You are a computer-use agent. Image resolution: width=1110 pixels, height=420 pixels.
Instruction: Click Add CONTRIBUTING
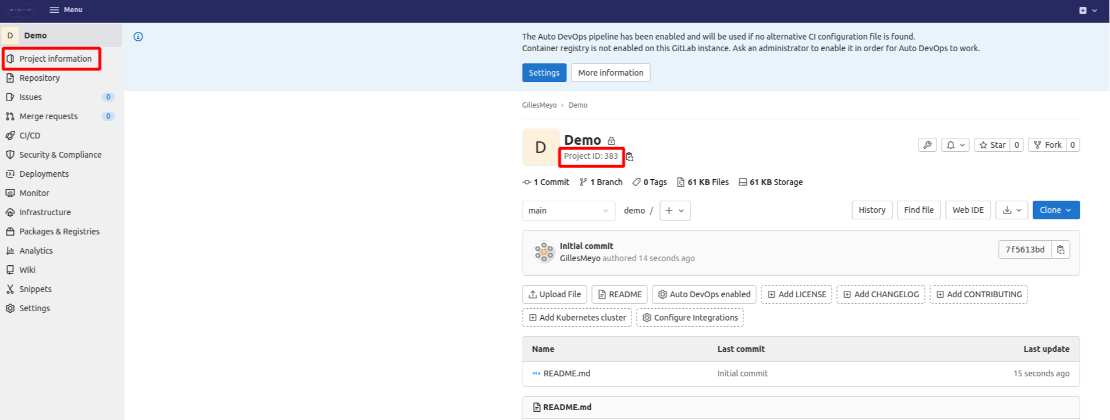978,294
